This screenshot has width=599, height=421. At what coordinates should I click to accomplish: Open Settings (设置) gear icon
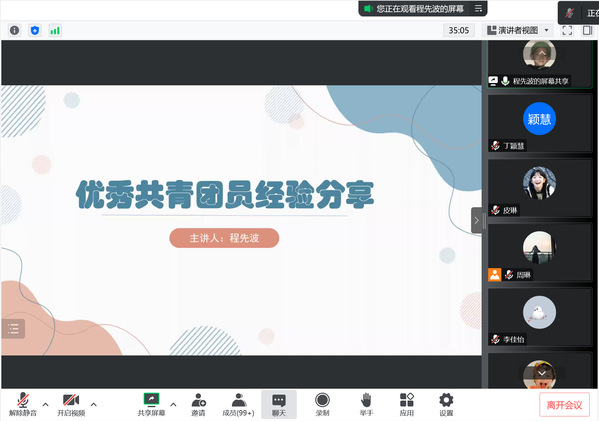446,405
